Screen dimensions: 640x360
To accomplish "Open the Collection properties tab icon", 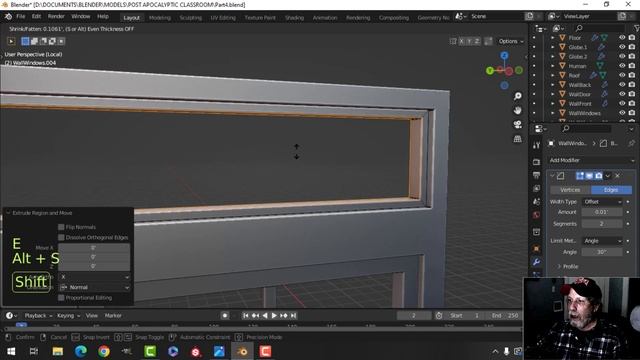I will point(536,232).
